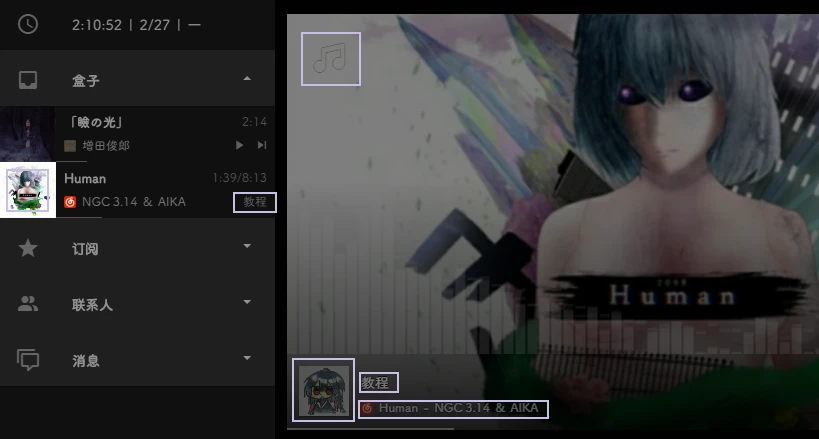The image size is (819, 439).
Task: Click the time and date text 2:10:52
Action: coord(97,25)
